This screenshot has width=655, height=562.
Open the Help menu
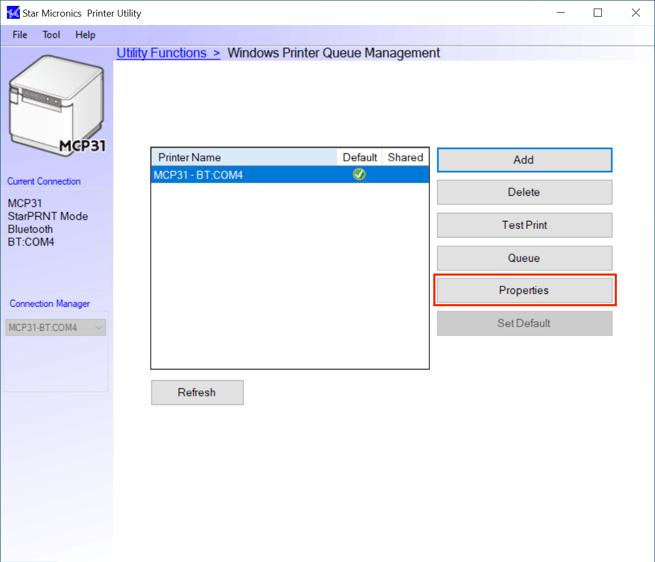tap(86, 35)
